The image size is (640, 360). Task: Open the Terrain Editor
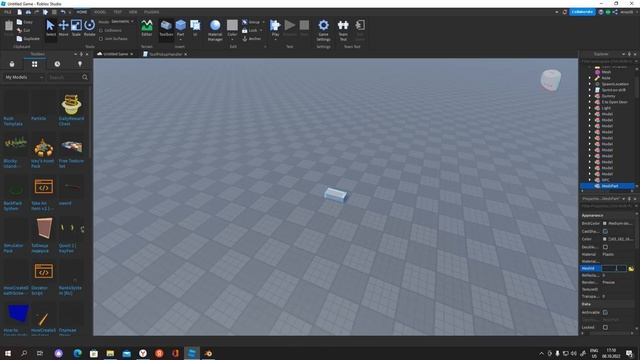click(147, 28)
